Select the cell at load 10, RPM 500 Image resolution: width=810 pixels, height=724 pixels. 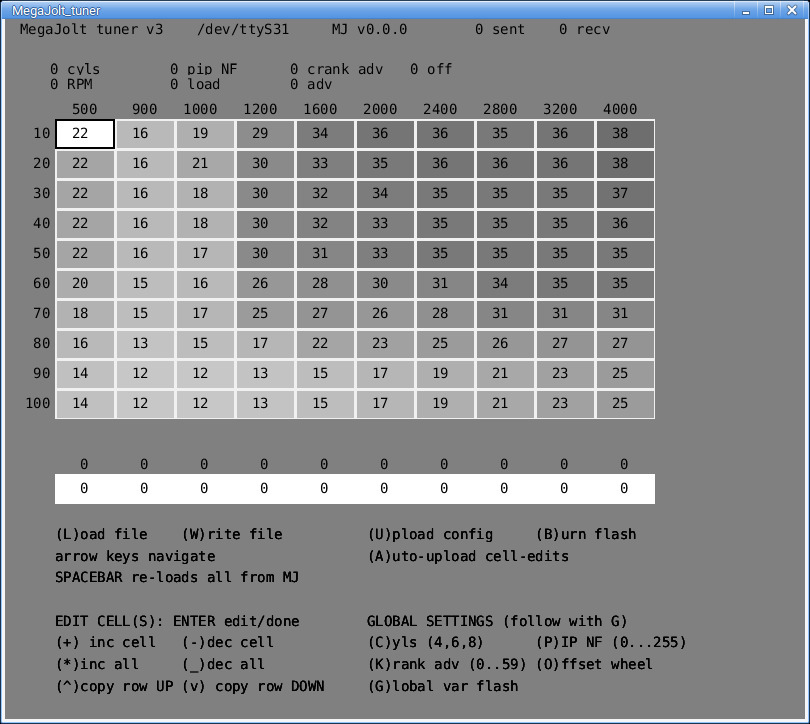click(85, 134)
